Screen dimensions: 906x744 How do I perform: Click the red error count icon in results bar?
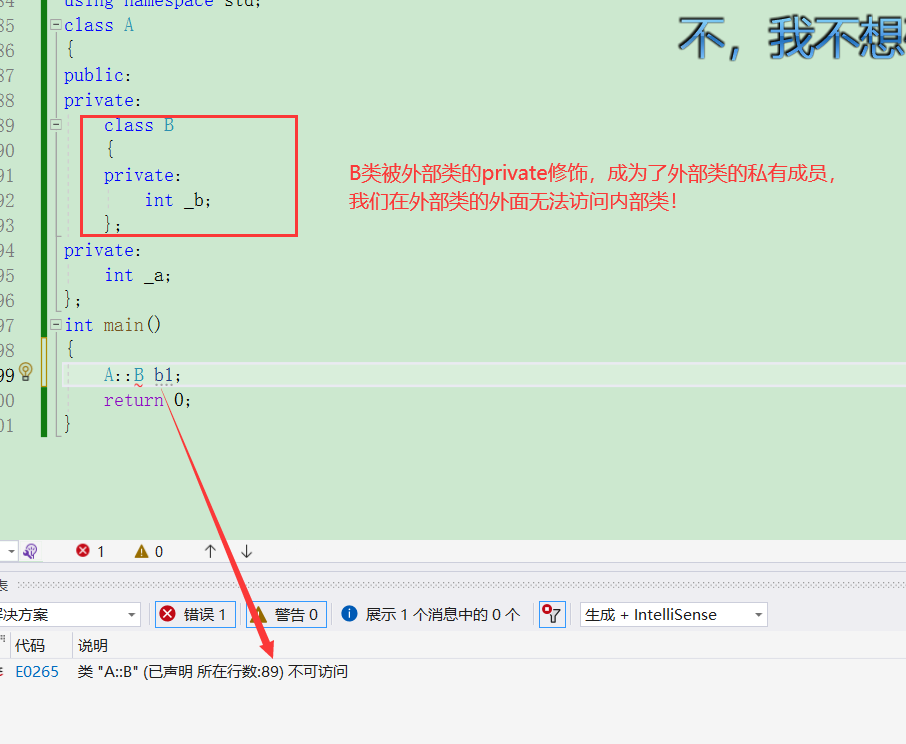click(x=81, y=550)
